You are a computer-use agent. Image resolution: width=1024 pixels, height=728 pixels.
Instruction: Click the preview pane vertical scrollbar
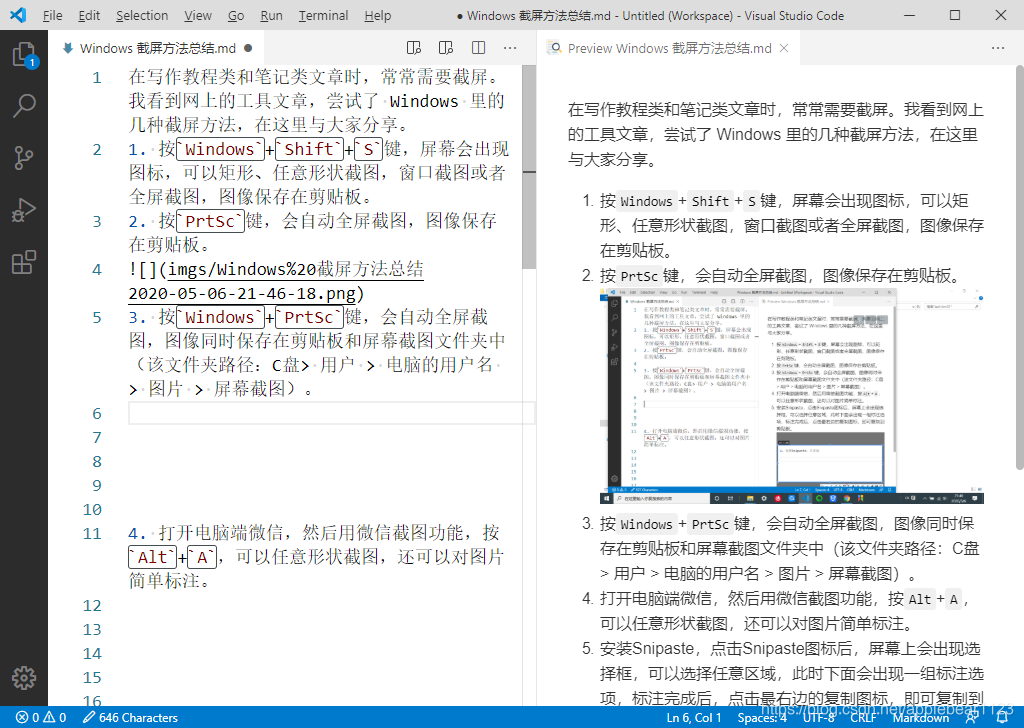[1019, 267]
